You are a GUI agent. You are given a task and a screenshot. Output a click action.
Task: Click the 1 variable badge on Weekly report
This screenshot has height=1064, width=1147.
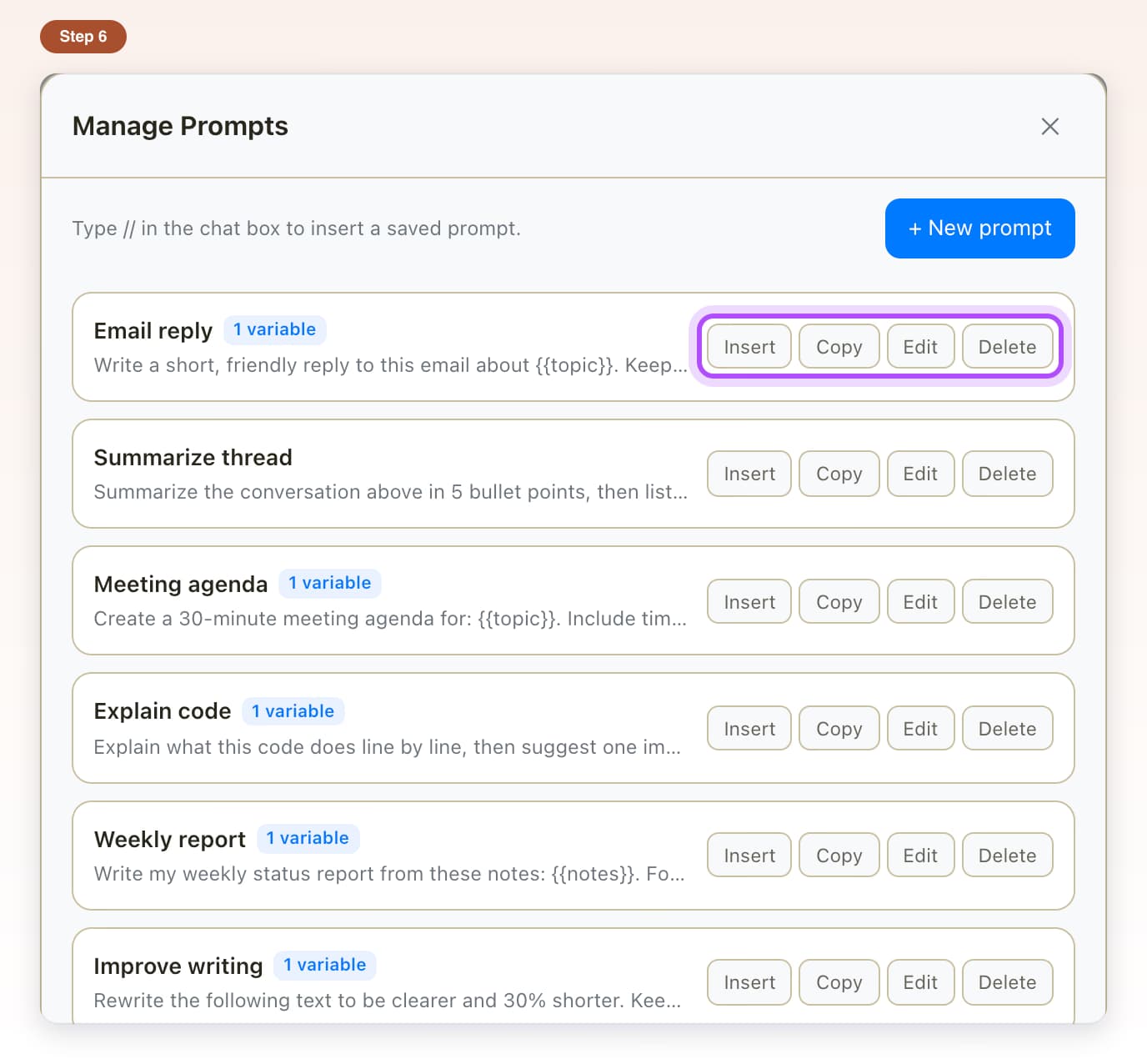point(308,838)
